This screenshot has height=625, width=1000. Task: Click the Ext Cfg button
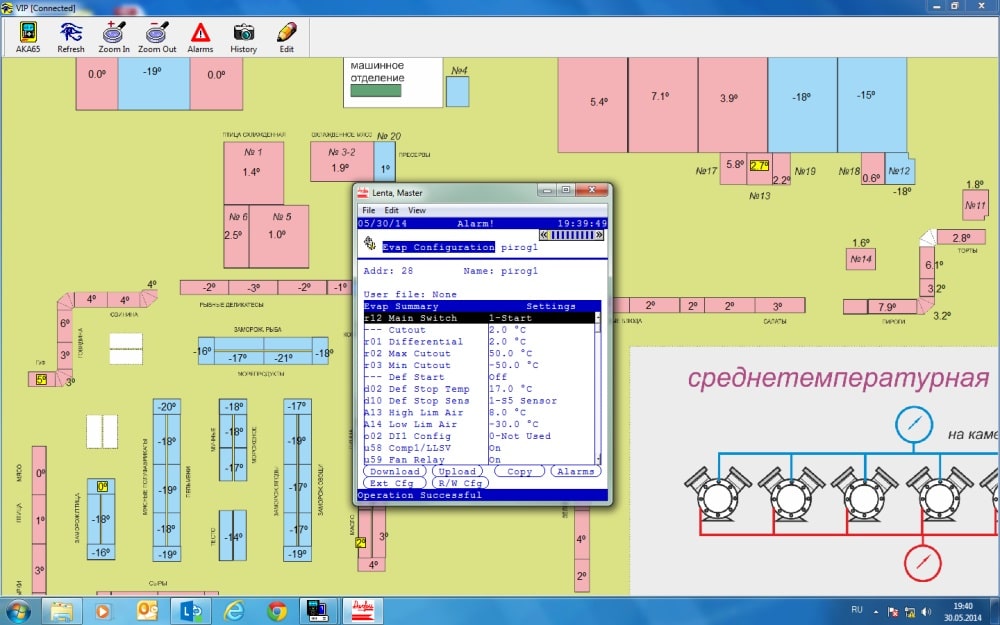click(x=392, y=483)
